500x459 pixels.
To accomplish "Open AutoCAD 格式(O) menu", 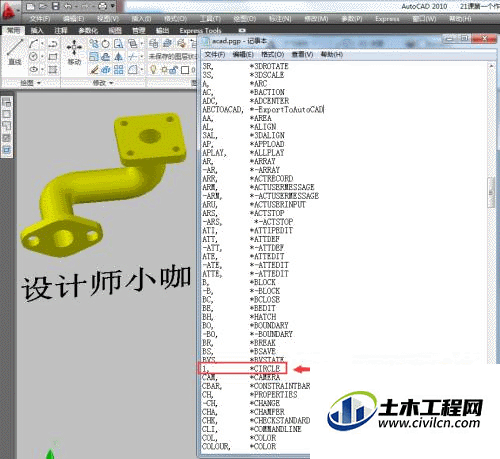I will [175, 19].
